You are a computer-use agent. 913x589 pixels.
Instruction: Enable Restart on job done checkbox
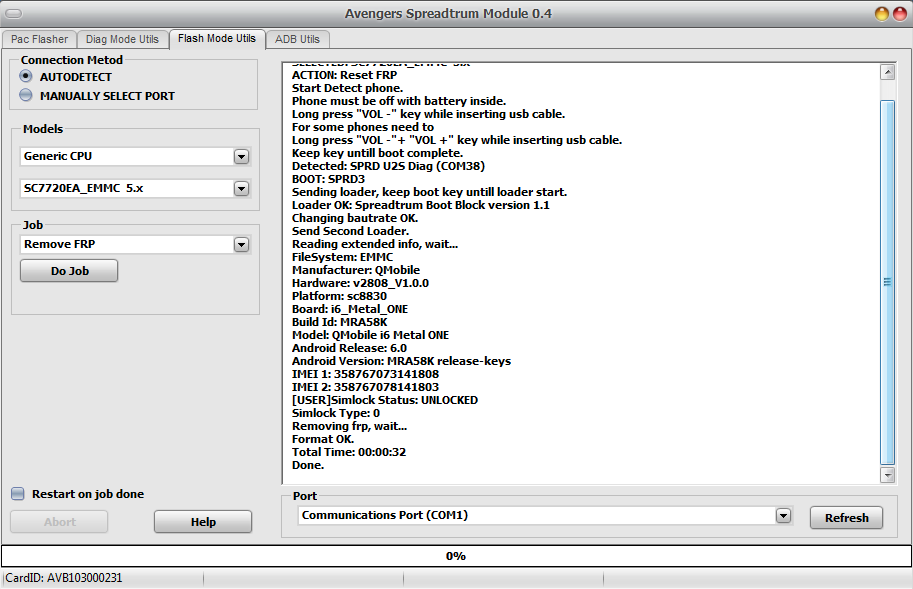[18, 494]
